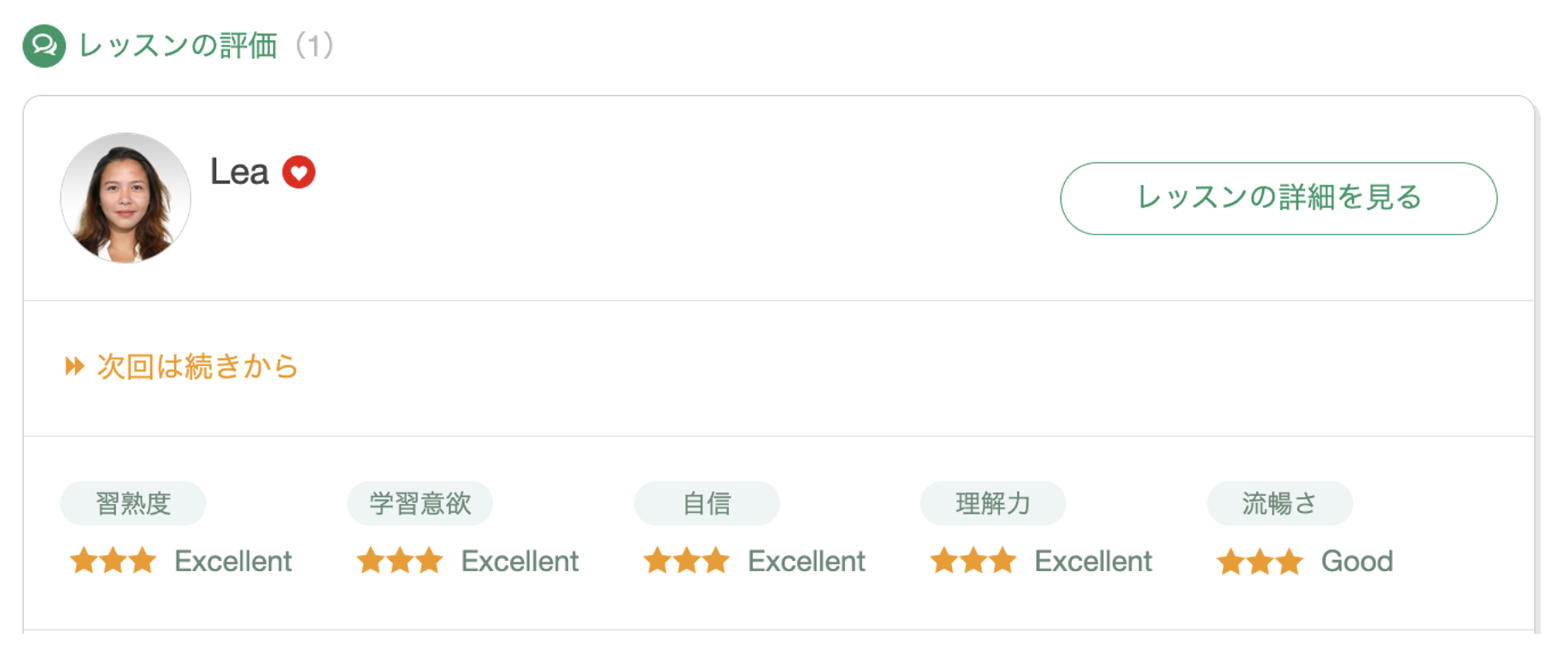Click the 習熟度 category tag

(x=133, y=504)
